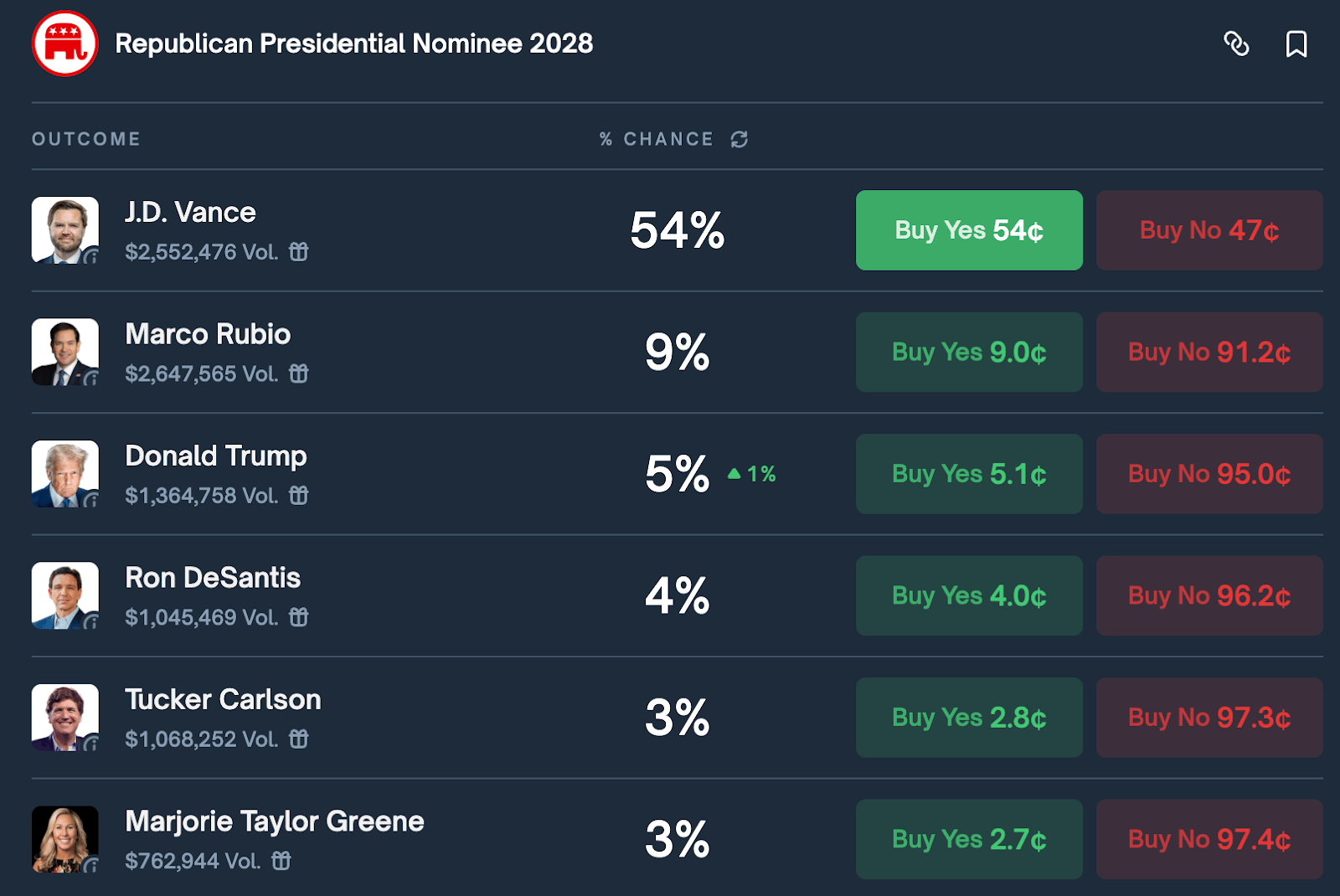Select Buy Yes 4.0¢ for Ron DeSantis
This screenshot has height=896, width=1340.
pos(969,595)
